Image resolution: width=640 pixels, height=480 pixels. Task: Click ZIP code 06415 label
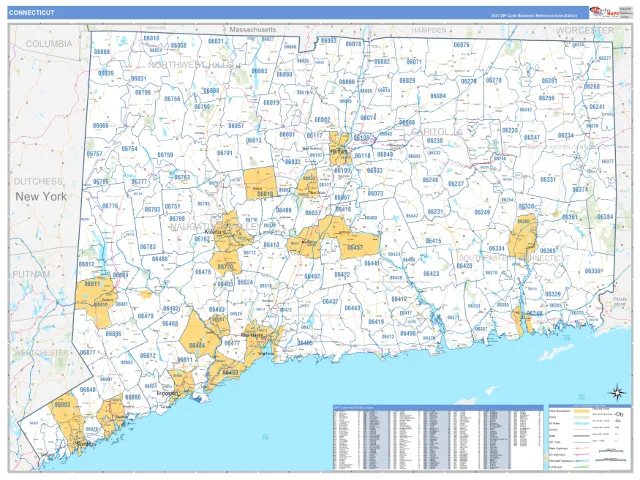coord(433,241)
